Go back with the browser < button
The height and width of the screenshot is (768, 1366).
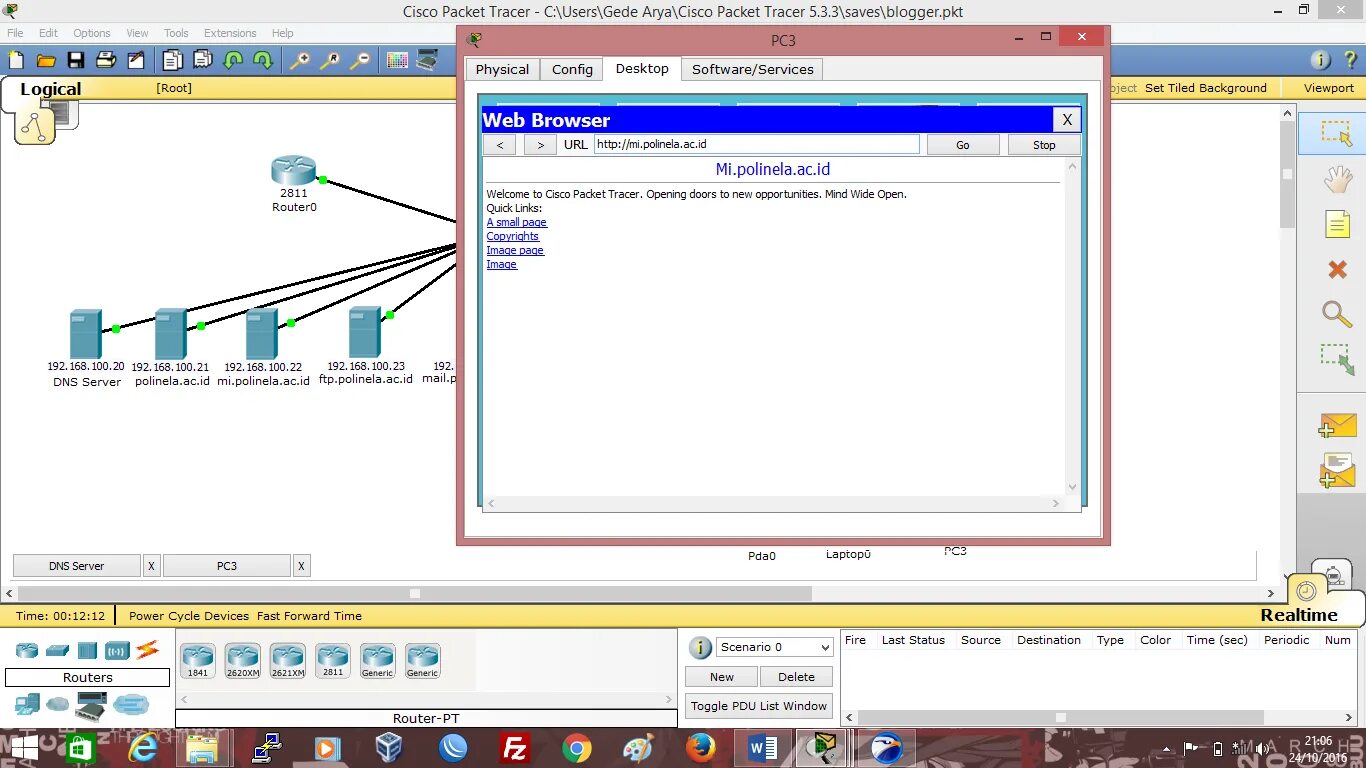pos(499,145)
